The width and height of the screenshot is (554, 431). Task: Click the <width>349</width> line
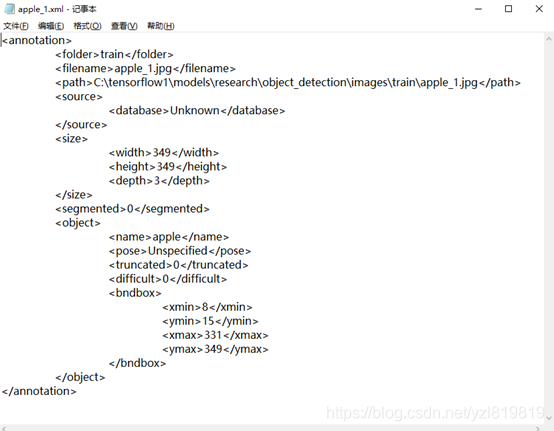pyautogui.click(x=164, y=153)
